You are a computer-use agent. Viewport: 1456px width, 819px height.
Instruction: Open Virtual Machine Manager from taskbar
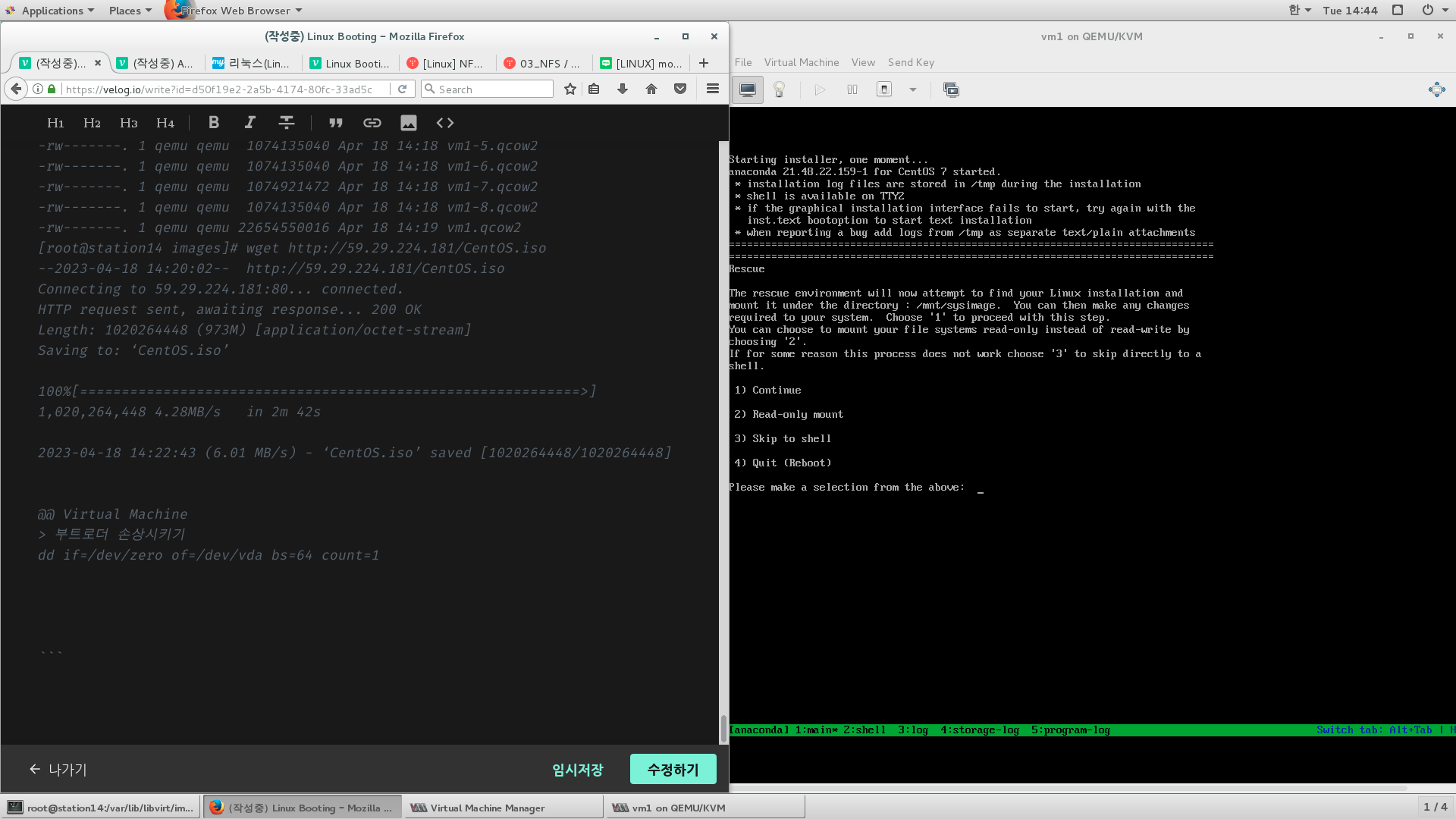(487, 808)
